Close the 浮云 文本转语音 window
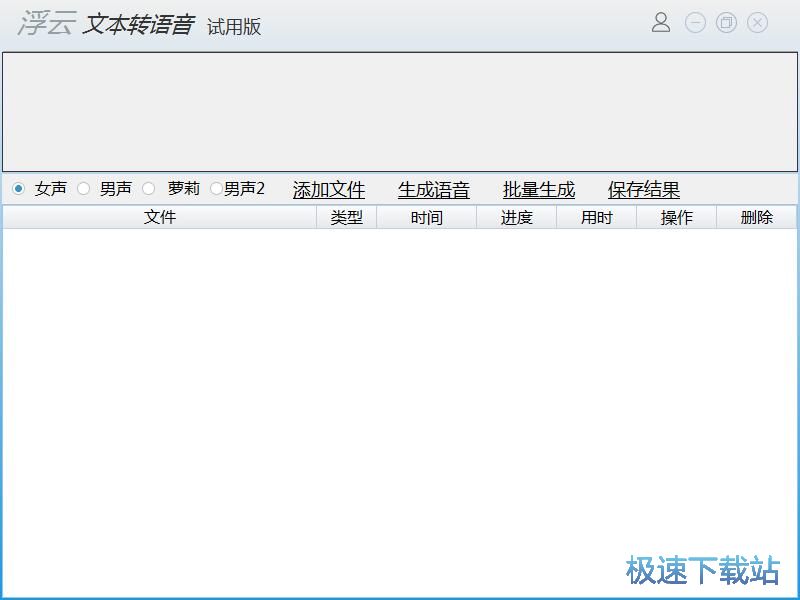Screen dimensions: 800x600 (757, 22)
